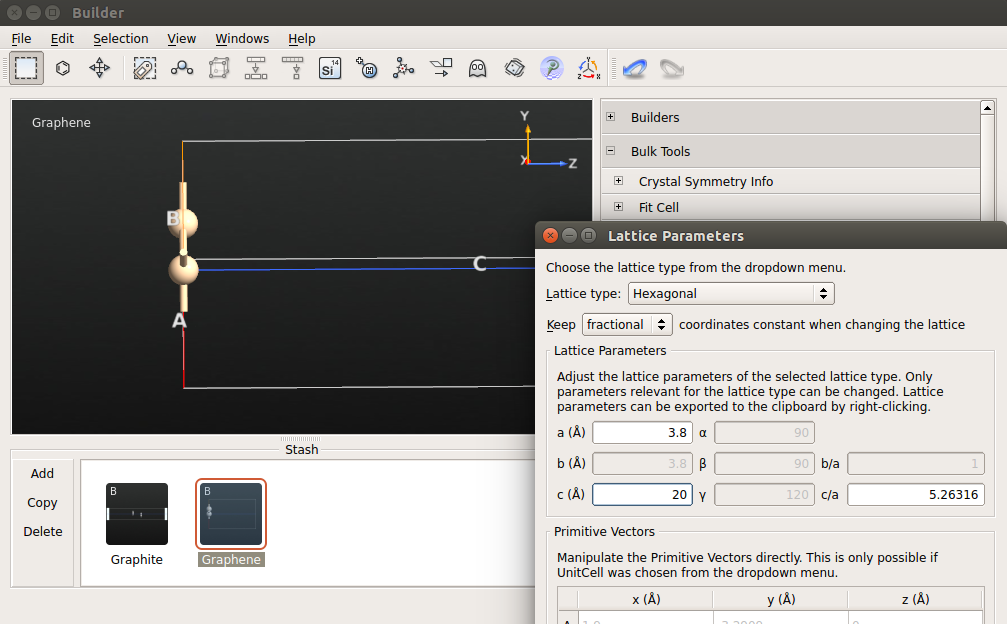Open the Lattice type Hexagonal dropdown
This screenshot has width=1007, height=624.
731,293
